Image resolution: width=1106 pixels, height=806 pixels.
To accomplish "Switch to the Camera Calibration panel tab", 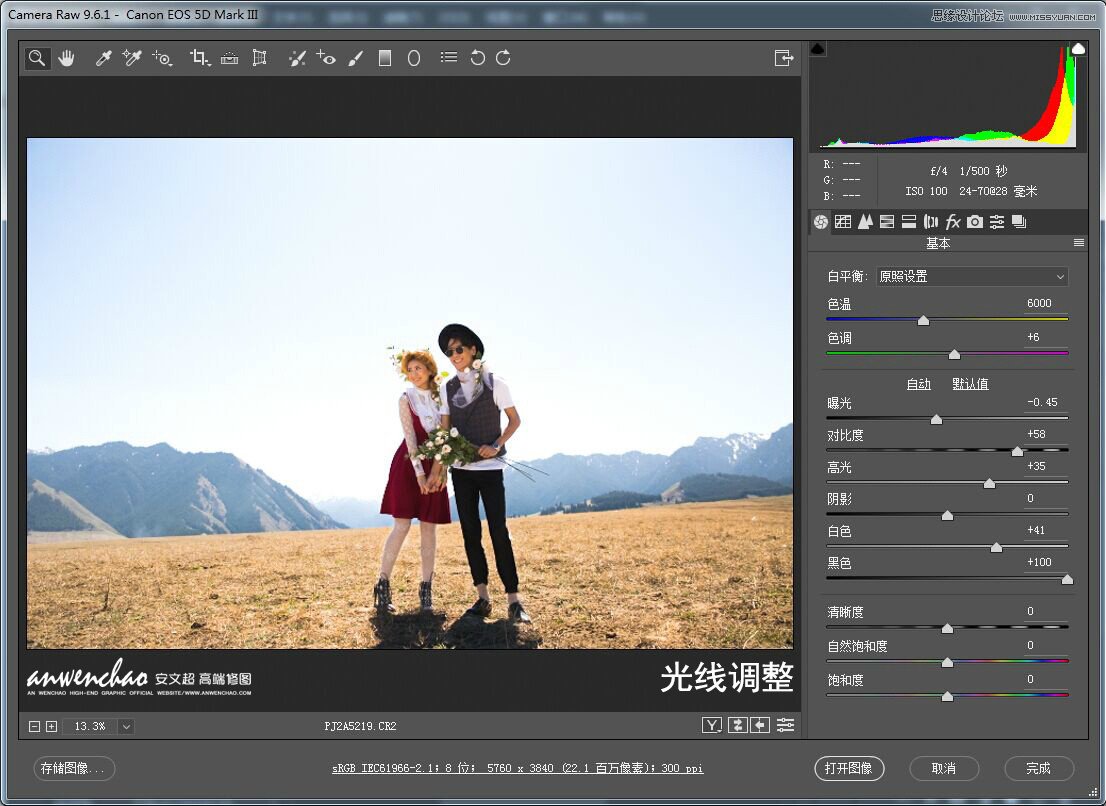I will point(975,222).
